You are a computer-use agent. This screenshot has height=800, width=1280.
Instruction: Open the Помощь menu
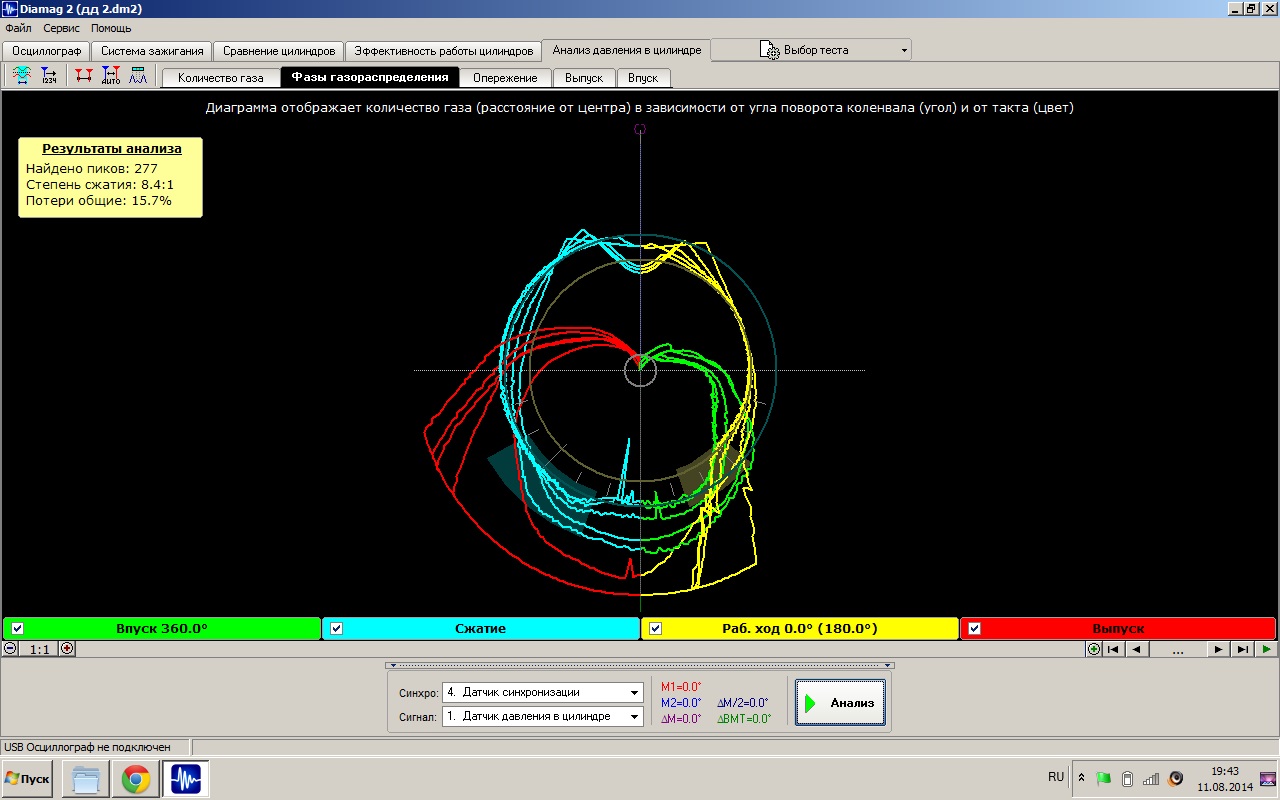pyautogui.click(x=111, y=28)
